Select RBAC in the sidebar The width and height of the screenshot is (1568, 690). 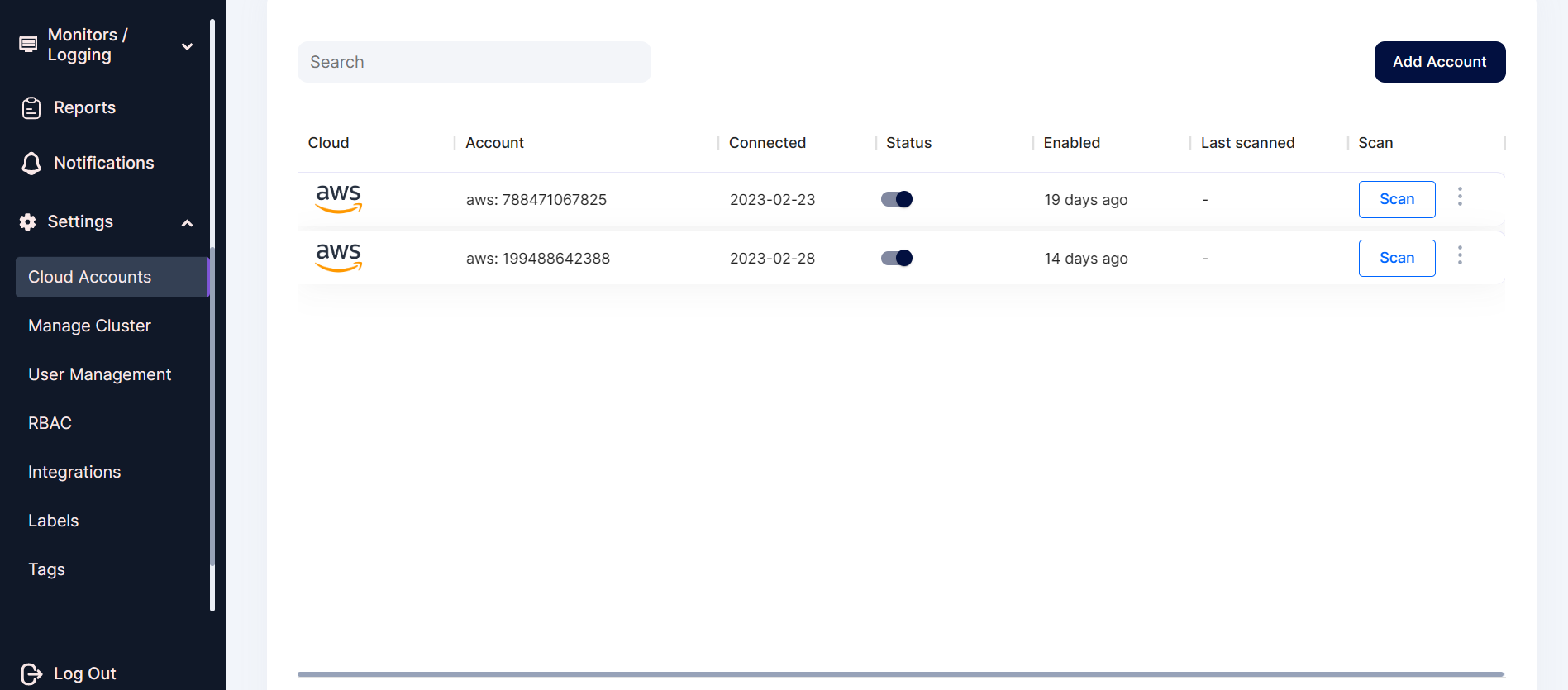click(50, 423)
